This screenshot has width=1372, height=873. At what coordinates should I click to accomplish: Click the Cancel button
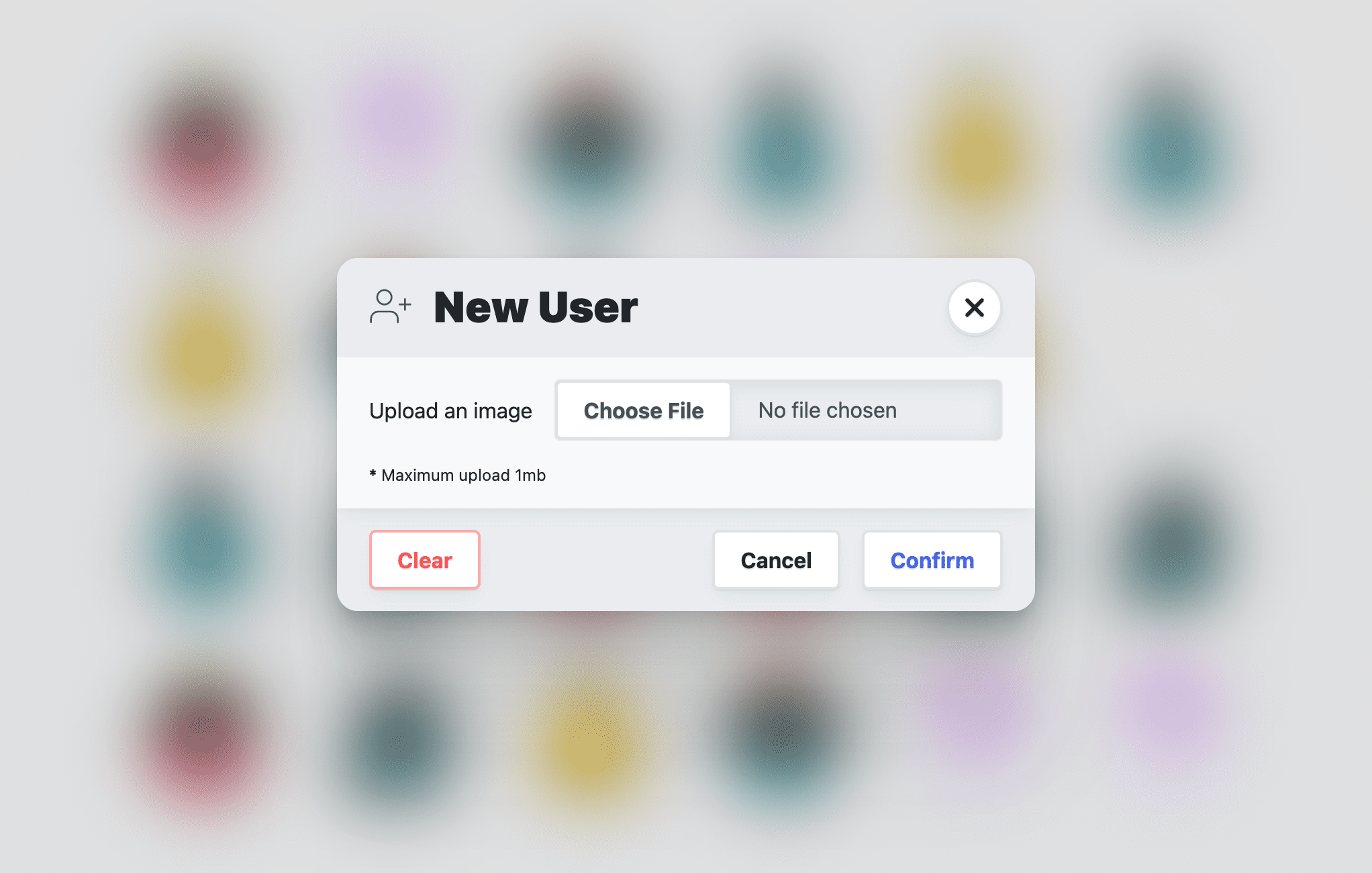[776, 560]
